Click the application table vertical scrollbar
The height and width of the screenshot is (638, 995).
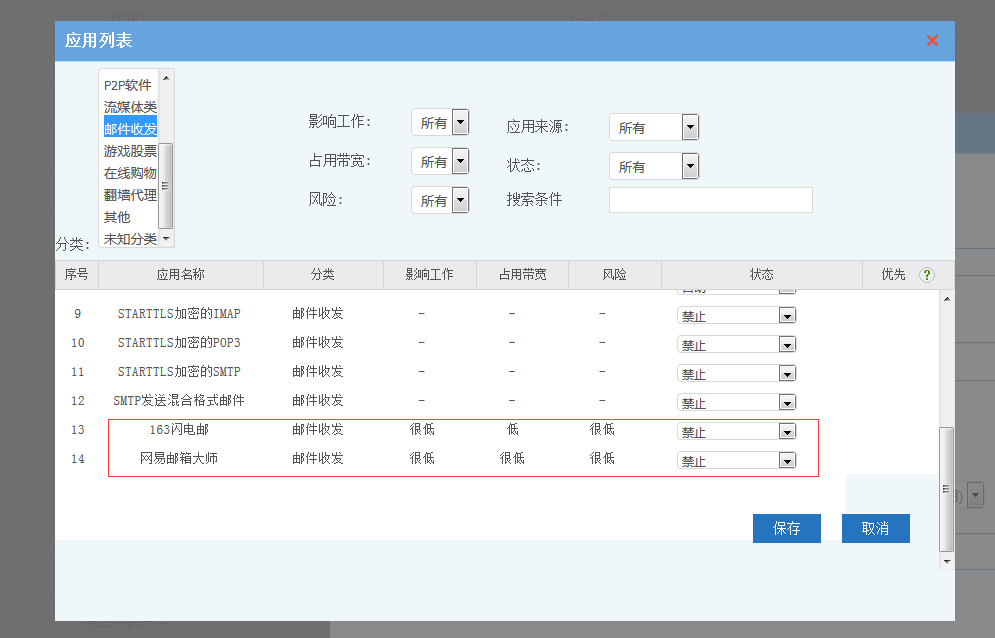[946, 488]
